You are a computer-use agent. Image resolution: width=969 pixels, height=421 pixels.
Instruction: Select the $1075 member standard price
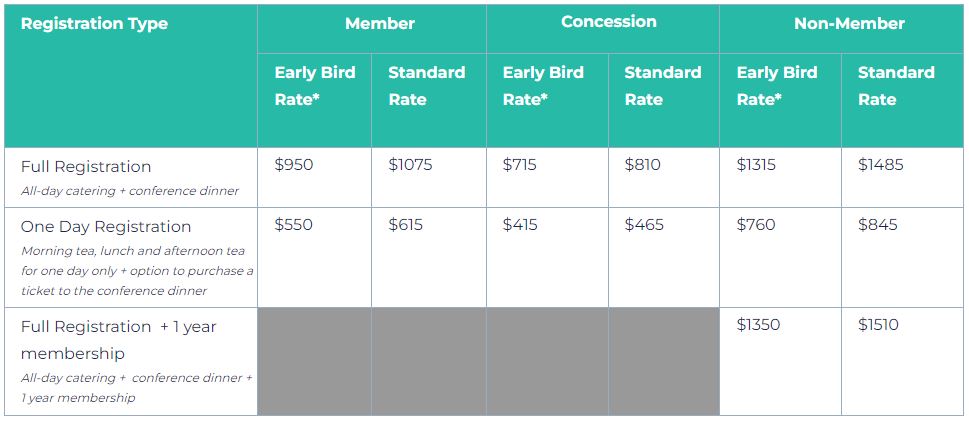click(x=410, y=165)
